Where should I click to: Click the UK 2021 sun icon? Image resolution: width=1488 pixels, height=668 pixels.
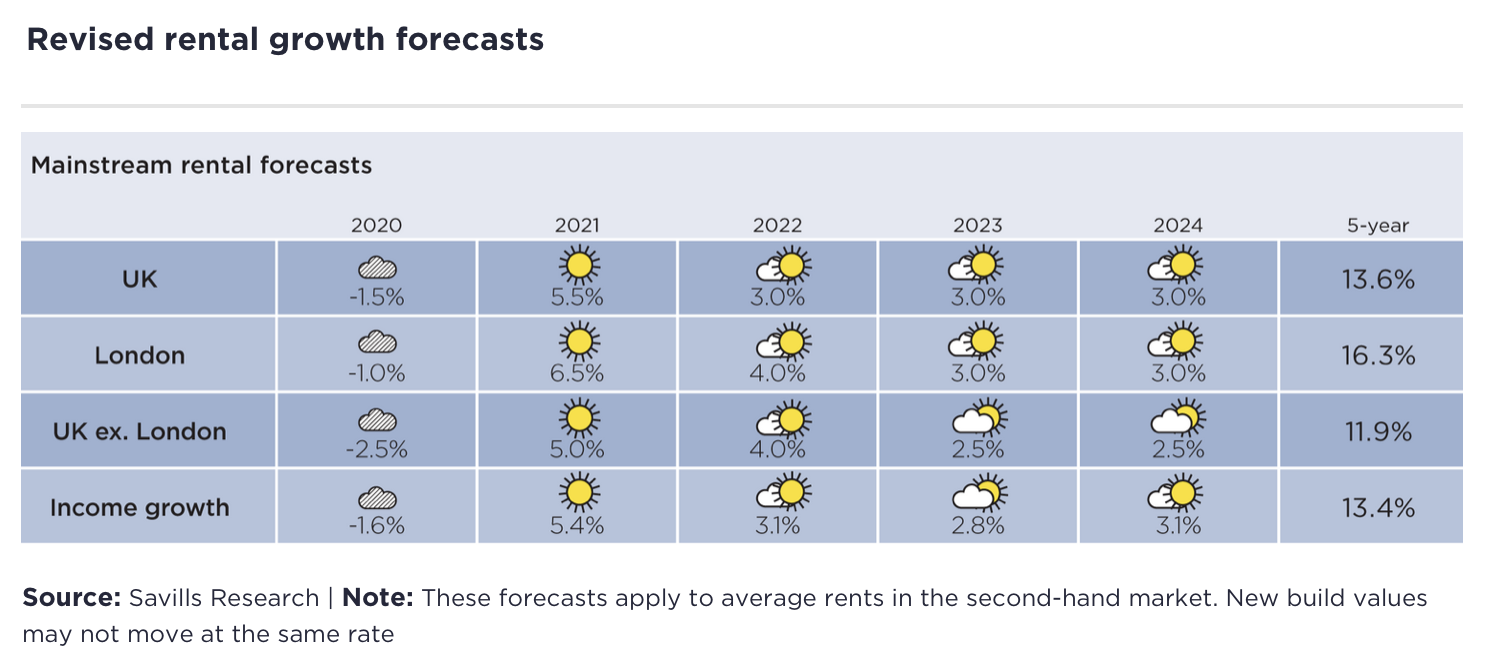(x=578, y=265)
